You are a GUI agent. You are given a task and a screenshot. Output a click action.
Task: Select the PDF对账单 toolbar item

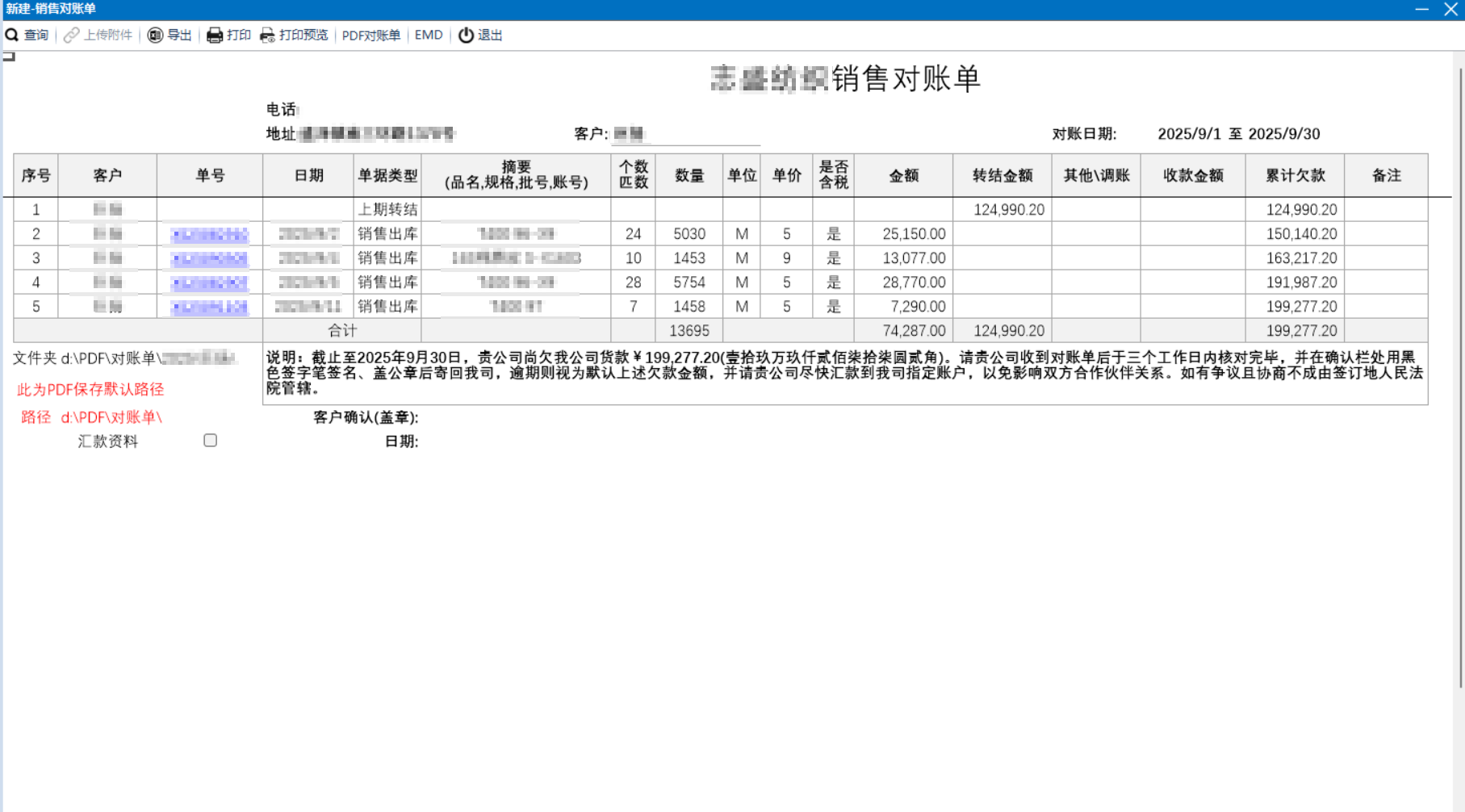[x=371, y=35]
